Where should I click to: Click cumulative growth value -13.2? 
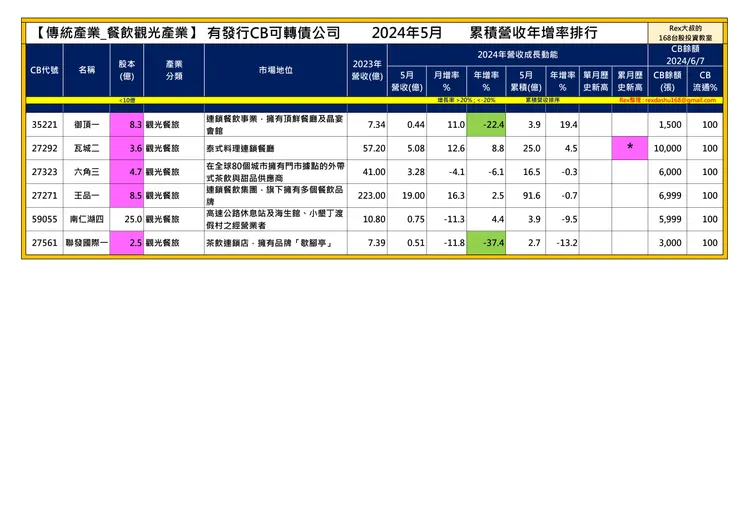tap(567, 243)
